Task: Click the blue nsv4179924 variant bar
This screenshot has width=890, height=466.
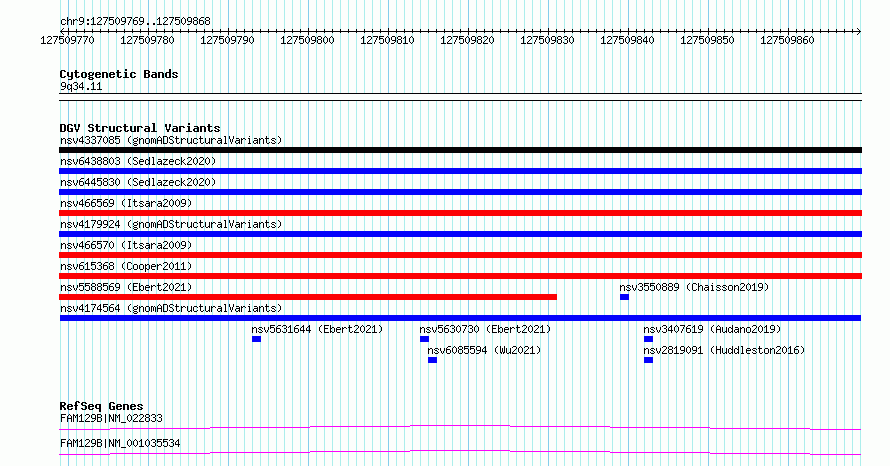Action: (460, 234)
